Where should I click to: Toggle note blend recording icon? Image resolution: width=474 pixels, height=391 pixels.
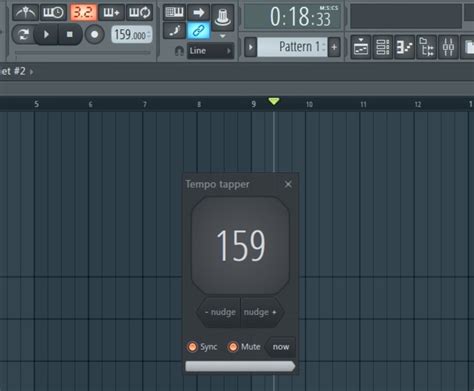point(174,31)
